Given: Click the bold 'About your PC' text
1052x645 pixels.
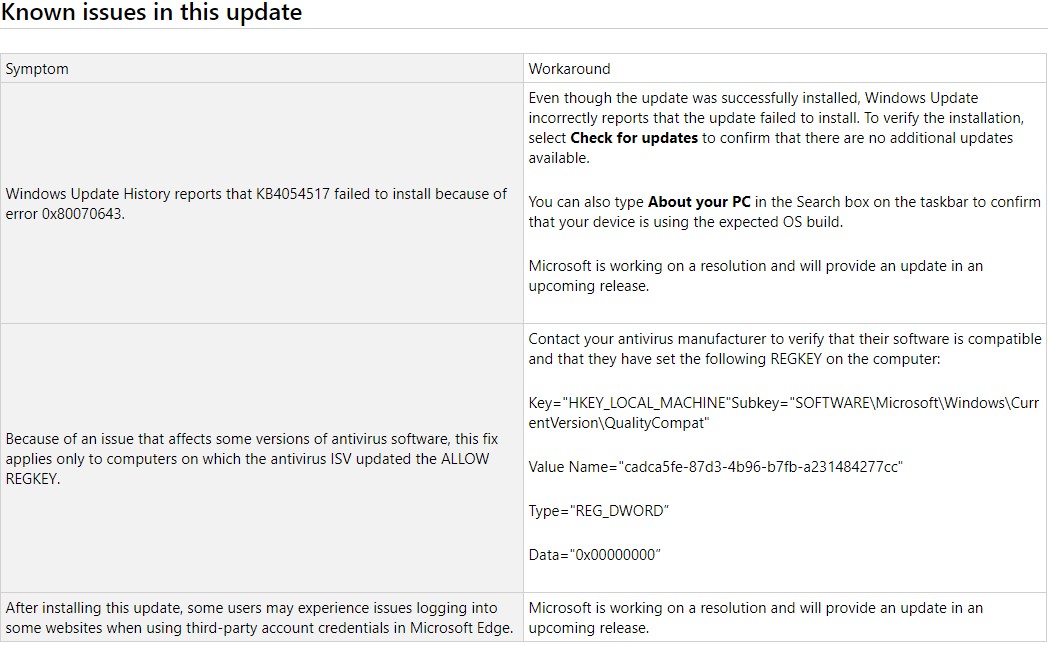Looking at the screenshot, I should (x=699, y=202).
